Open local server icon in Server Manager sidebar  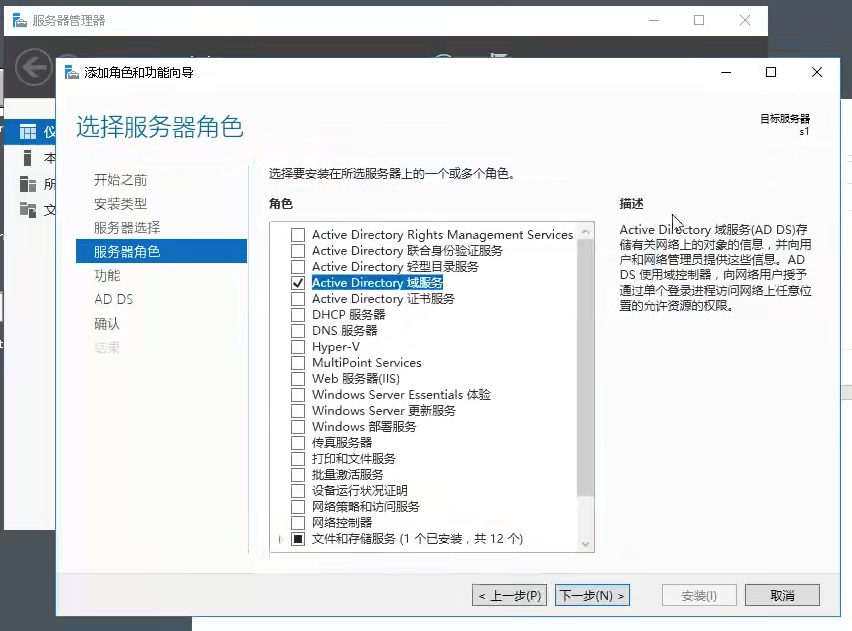[28, 158]
